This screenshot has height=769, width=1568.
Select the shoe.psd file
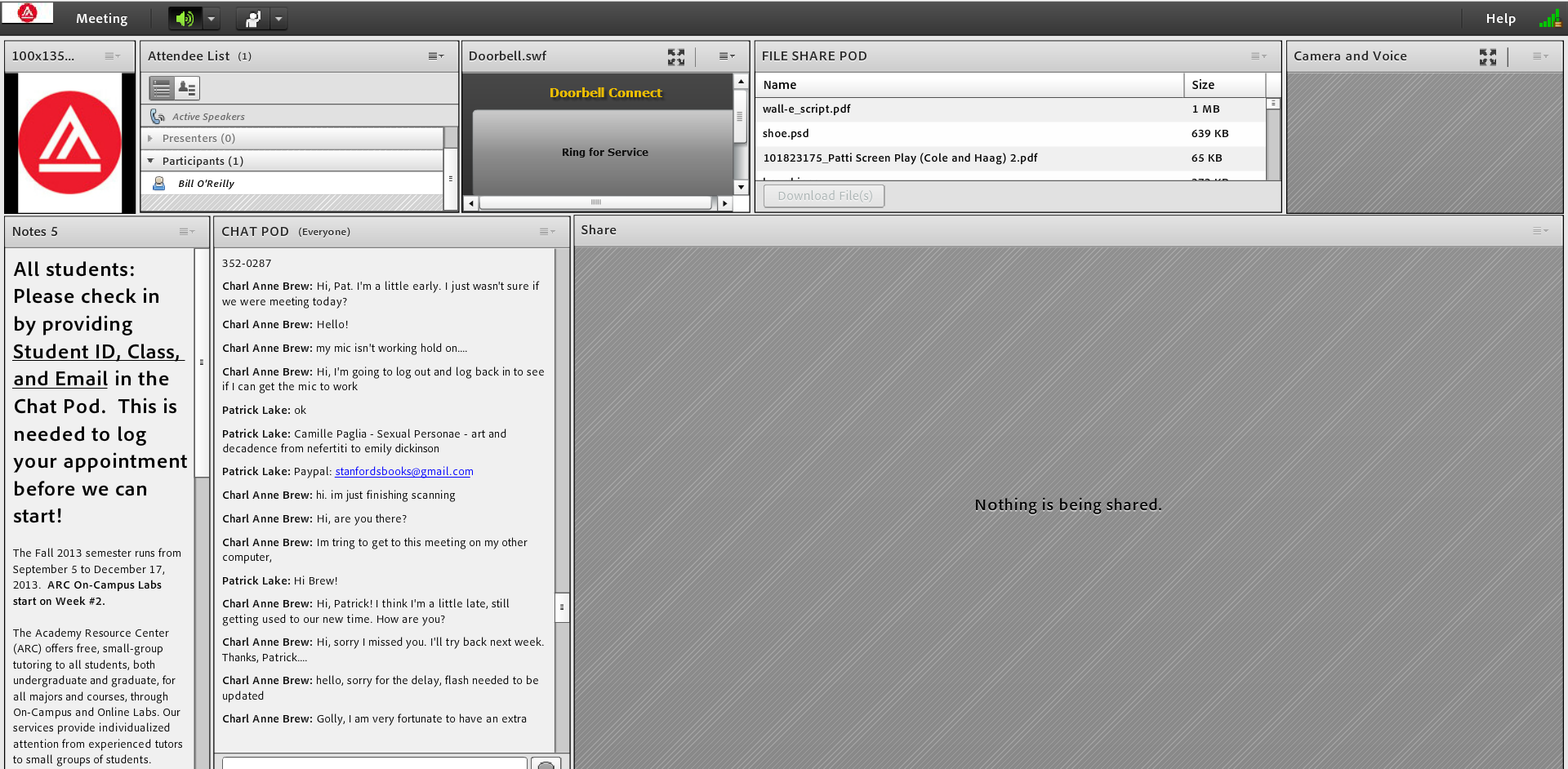1011,134
